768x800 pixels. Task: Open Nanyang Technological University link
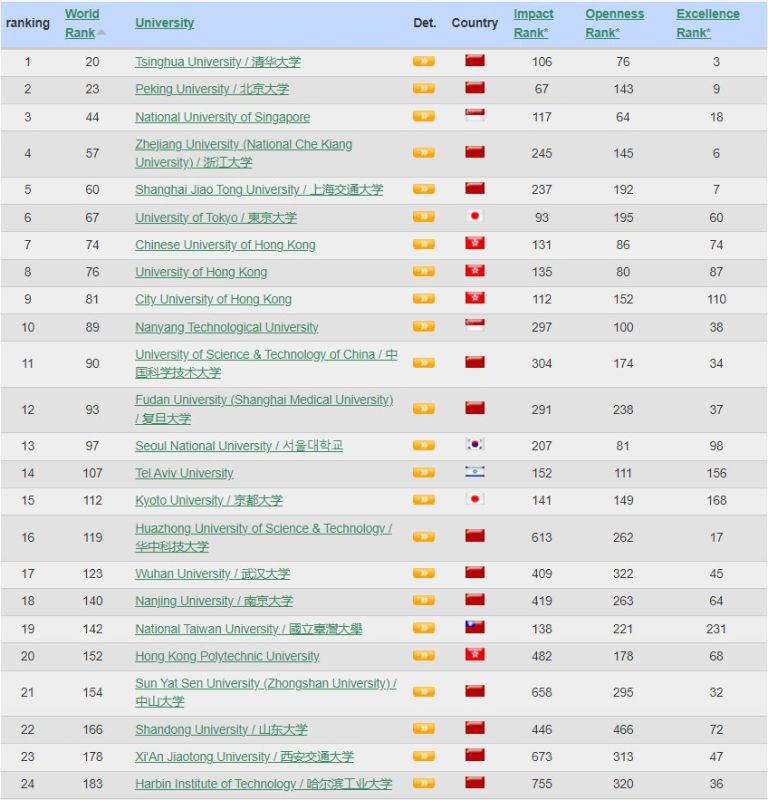(x=227, y=327)
